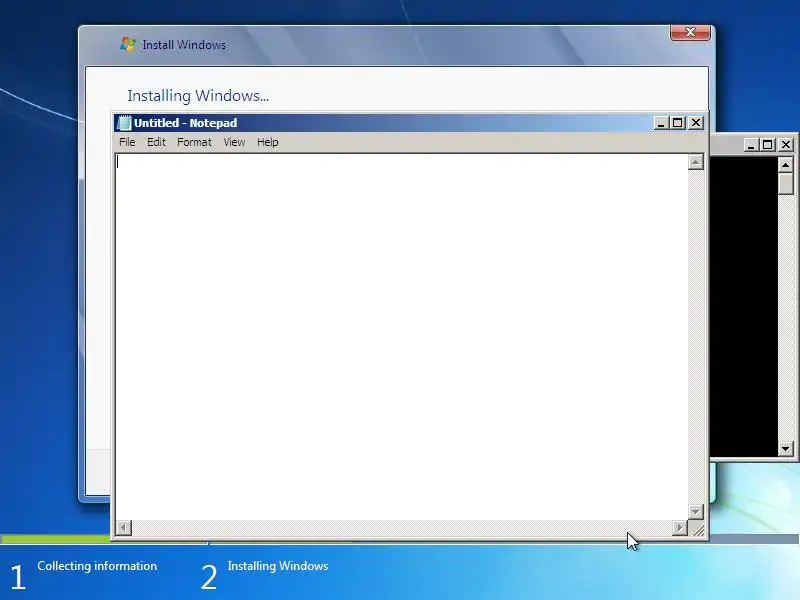Click the command prompt scrollbar thumb
800x600 pixels.
(786, 184)
